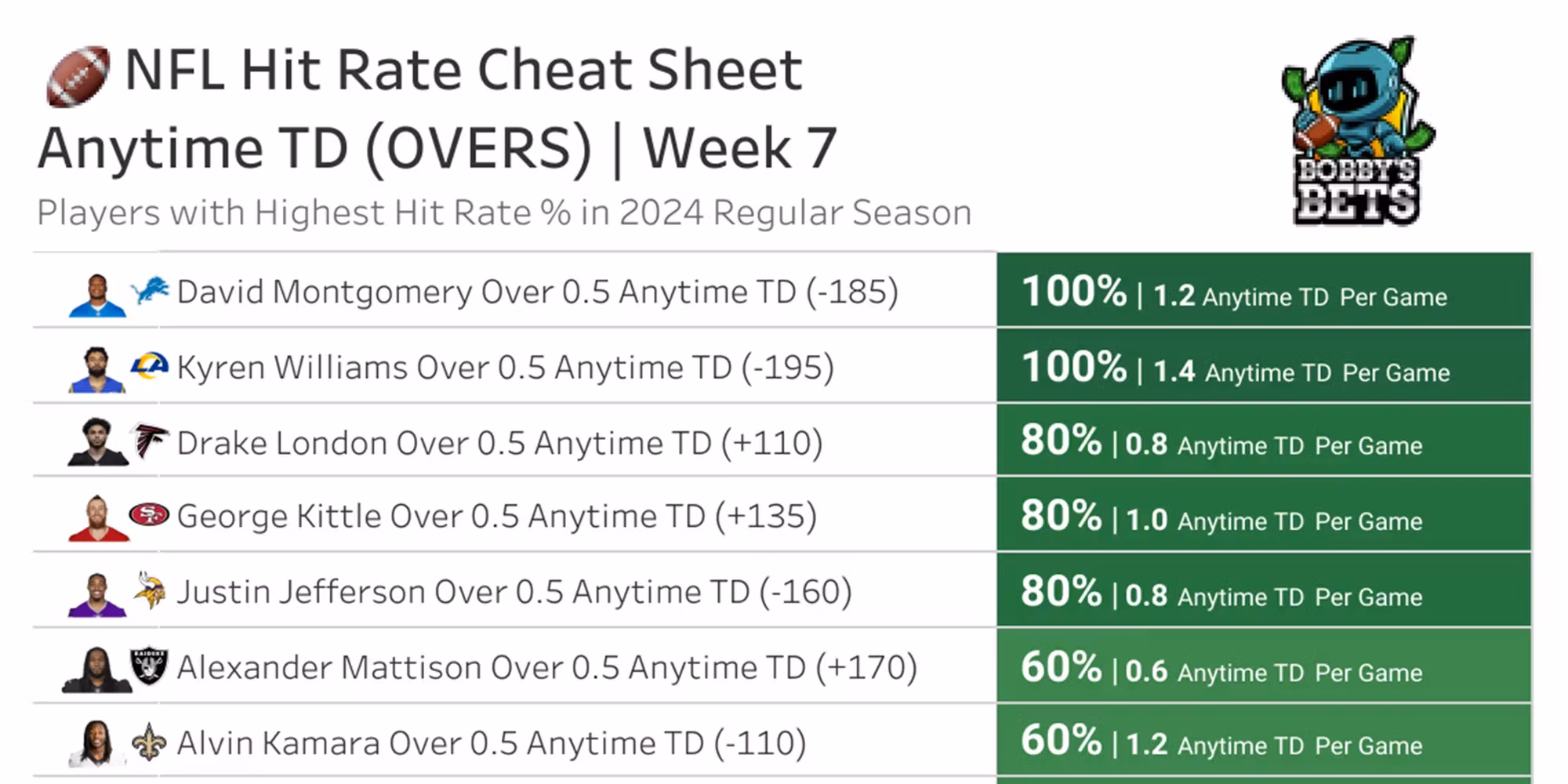Click the LA Rams team logo
Screen dimensions: 1568x784
click(x=150, y=366)
